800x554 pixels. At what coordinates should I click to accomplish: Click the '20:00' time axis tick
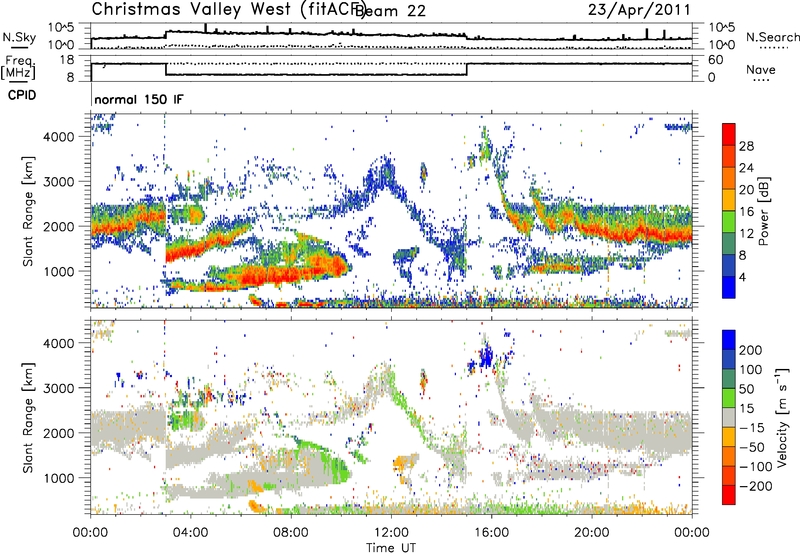pyautogui.click(x=592, y=532)
